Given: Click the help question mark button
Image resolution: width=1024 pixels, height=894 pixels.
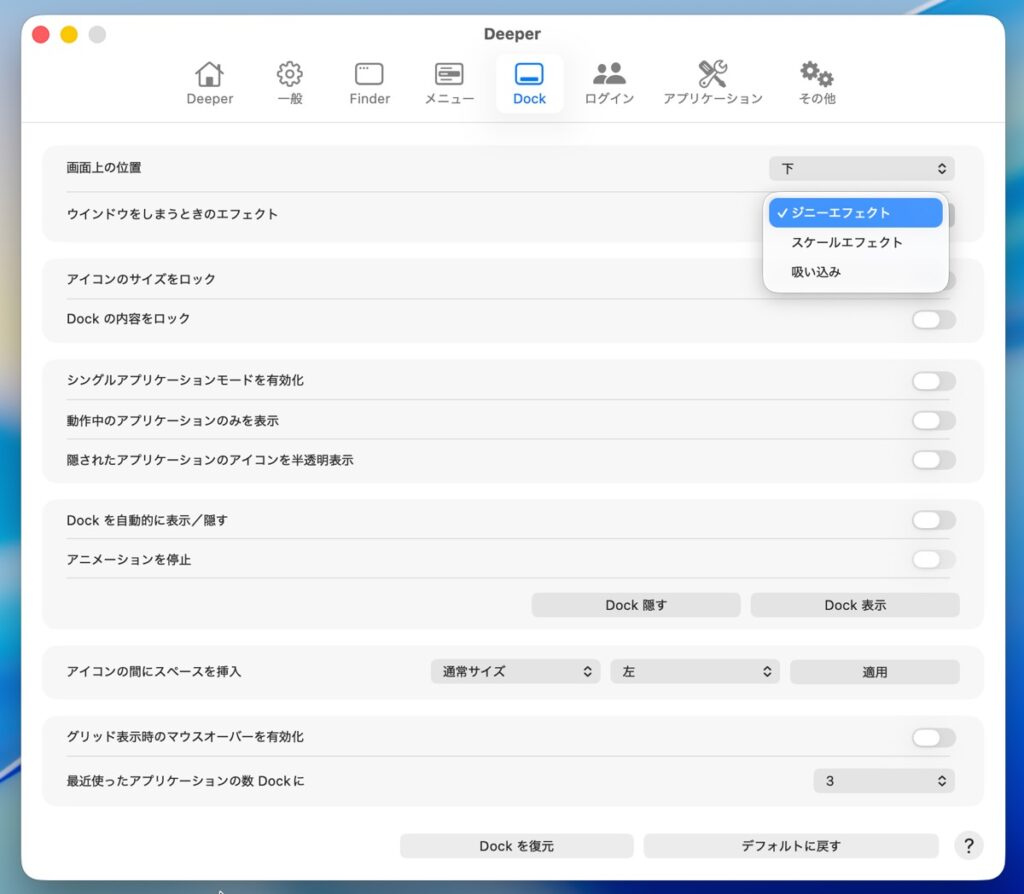Looking at the screenshot, I should (968, 846).
